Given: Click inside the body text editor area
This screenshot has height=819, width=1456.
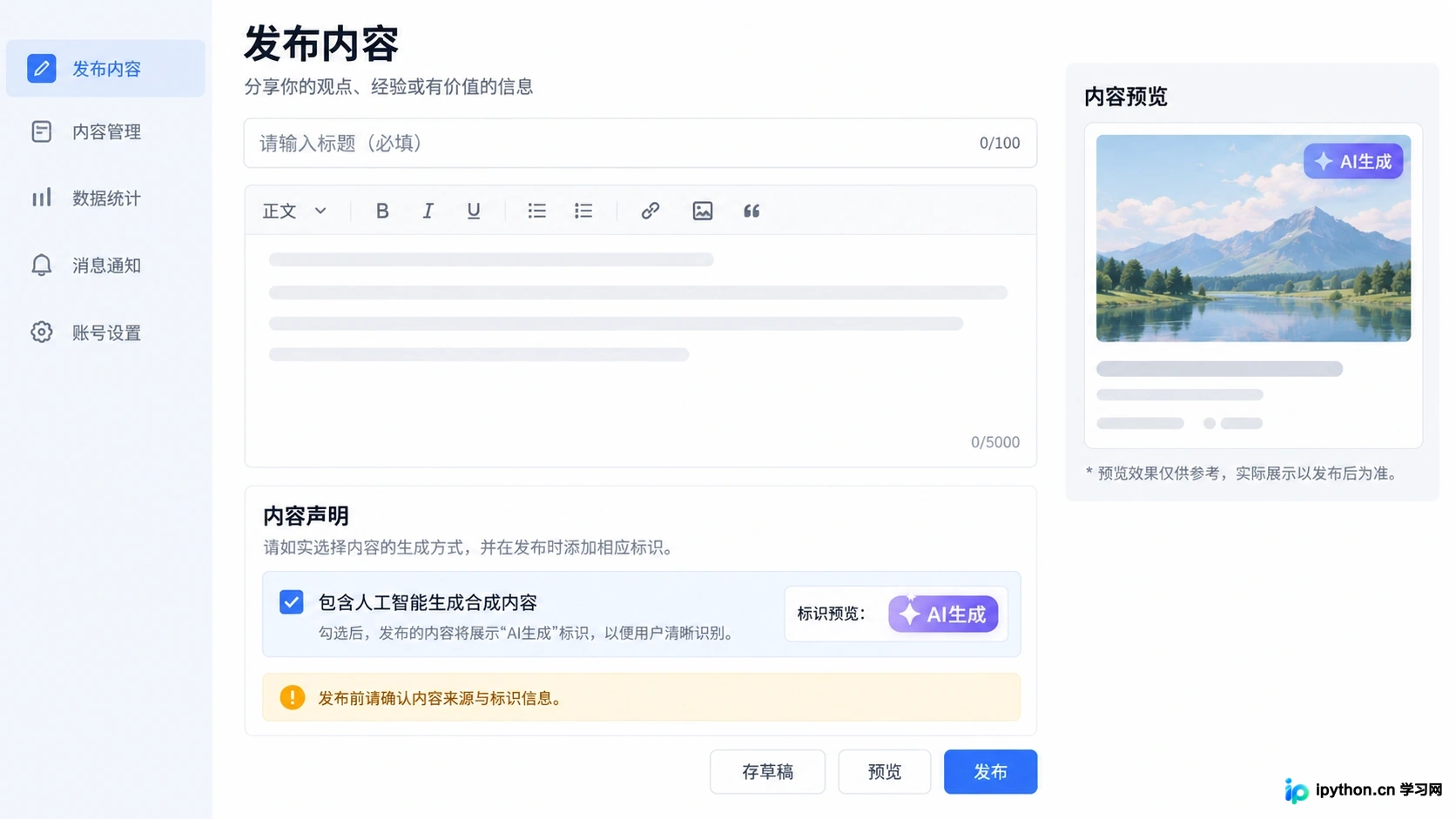Looking at the screenshot, I should [640, 350].
